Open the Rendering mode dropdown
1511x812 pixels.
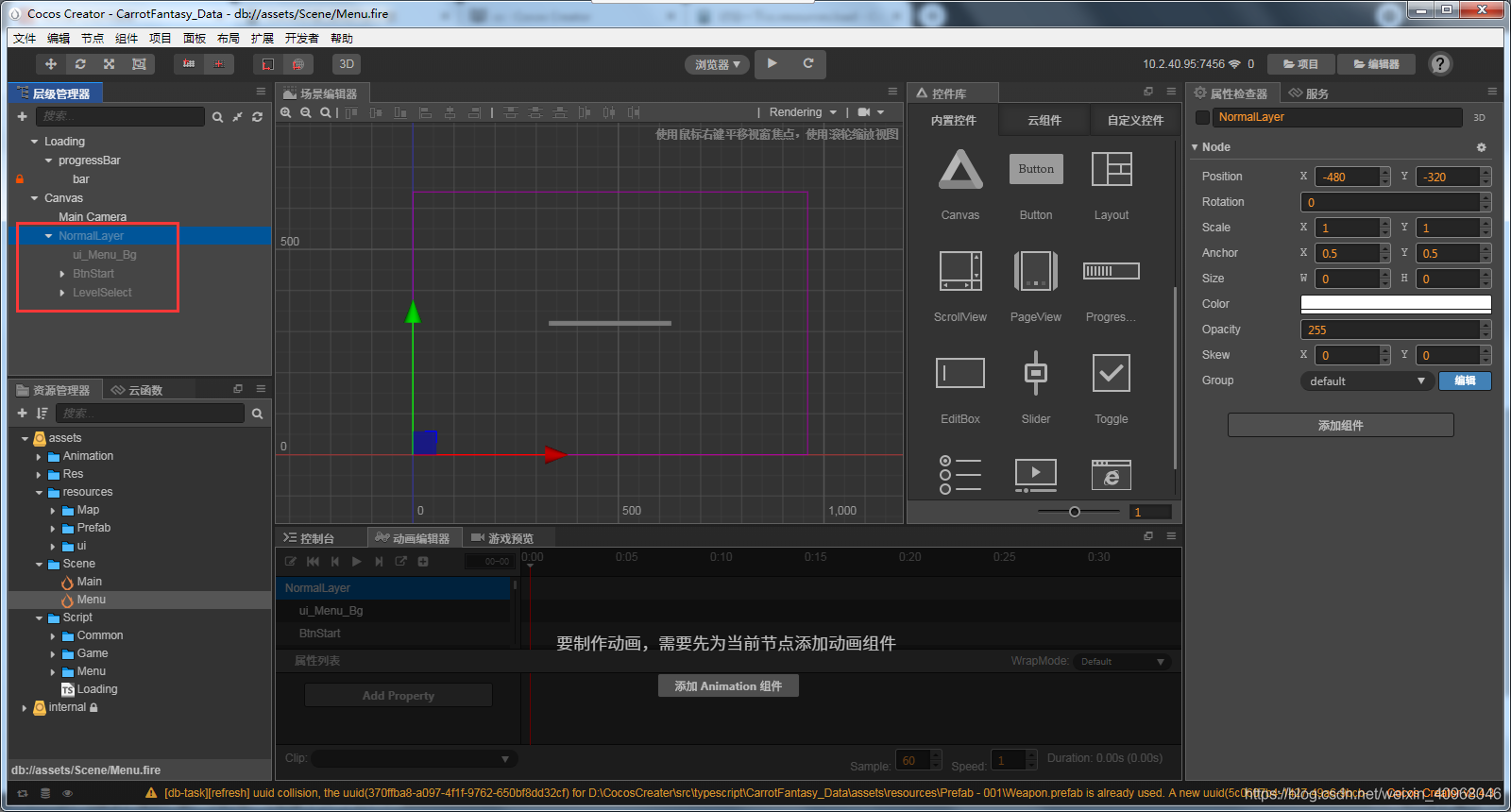(803, 112)
